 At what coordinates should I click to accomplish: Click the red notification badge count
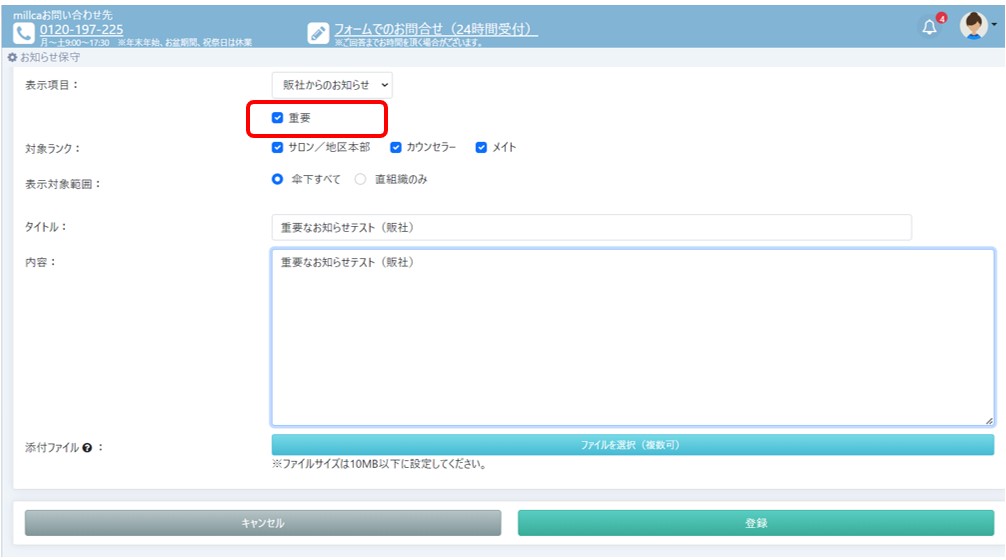click(x=941, y=18)
